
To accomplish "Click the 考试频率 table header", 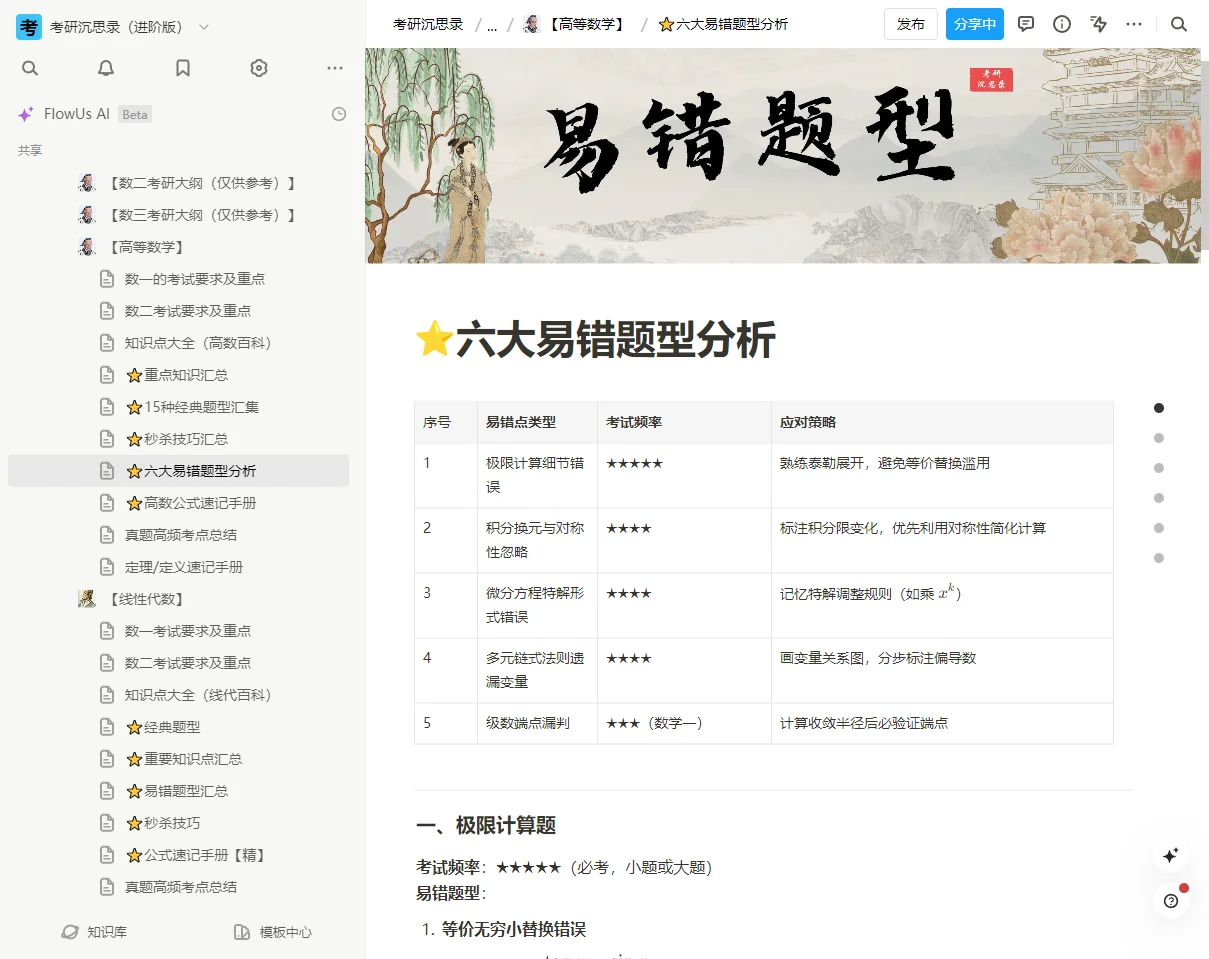I will coord(685,423).
